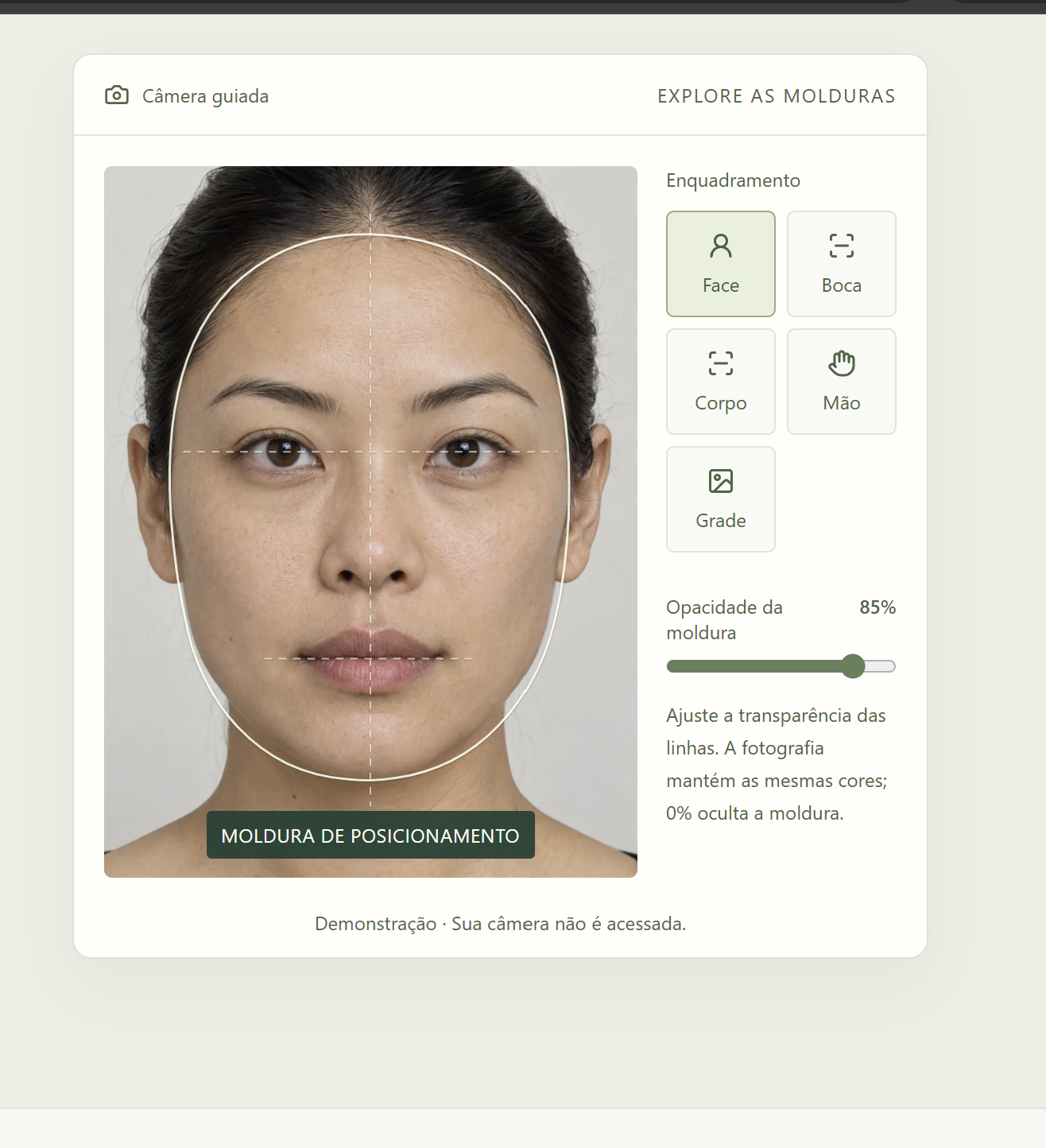Click the Enquadramento label

(733, 180)
